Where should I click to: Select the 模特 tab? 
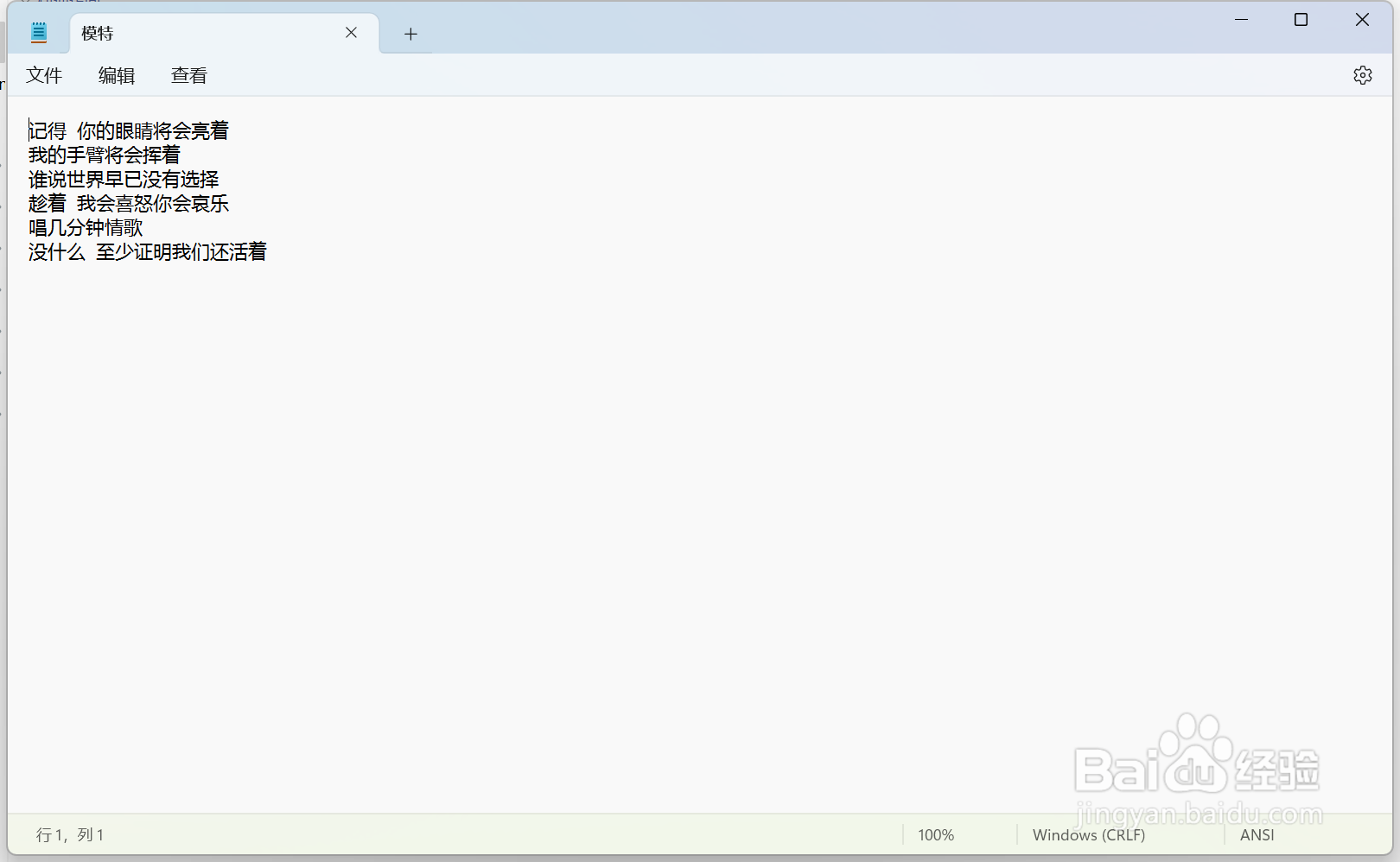(x=224, y=33)
